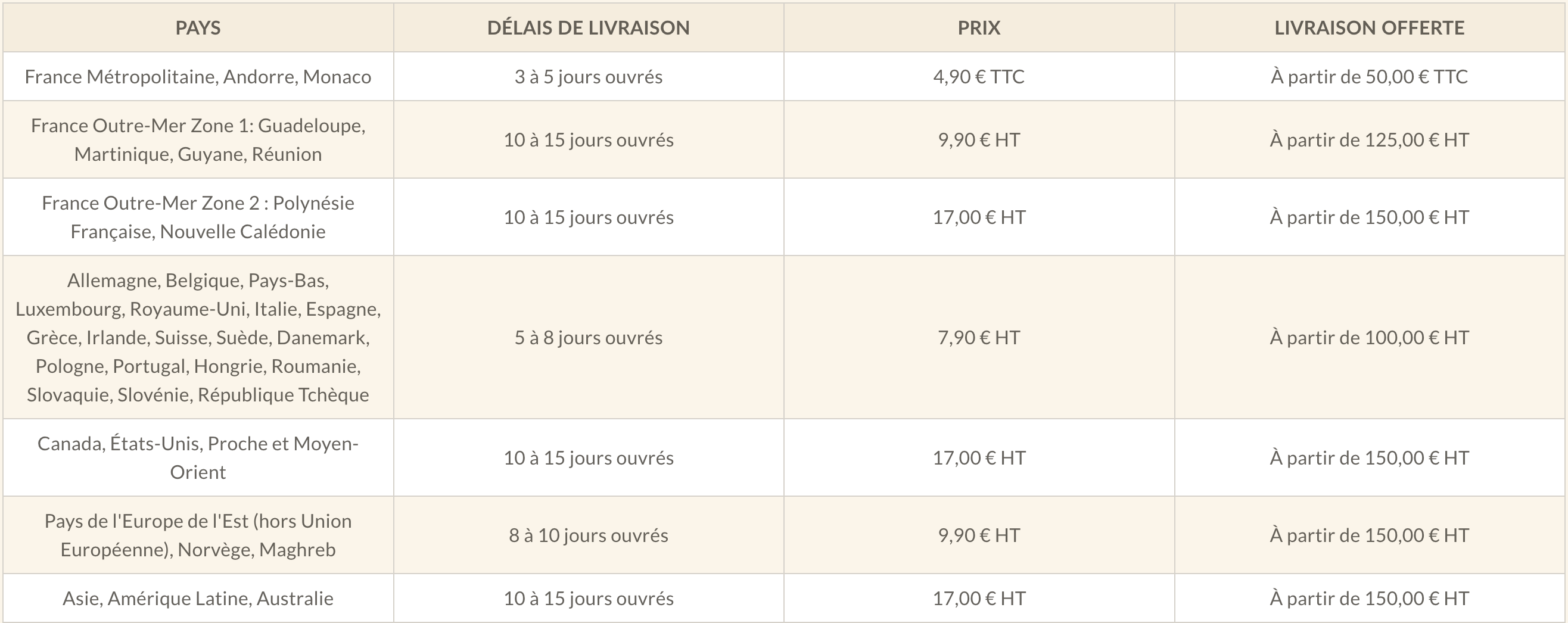Click À partir de 50,00 € TTC cell

tap(1370, 77)
